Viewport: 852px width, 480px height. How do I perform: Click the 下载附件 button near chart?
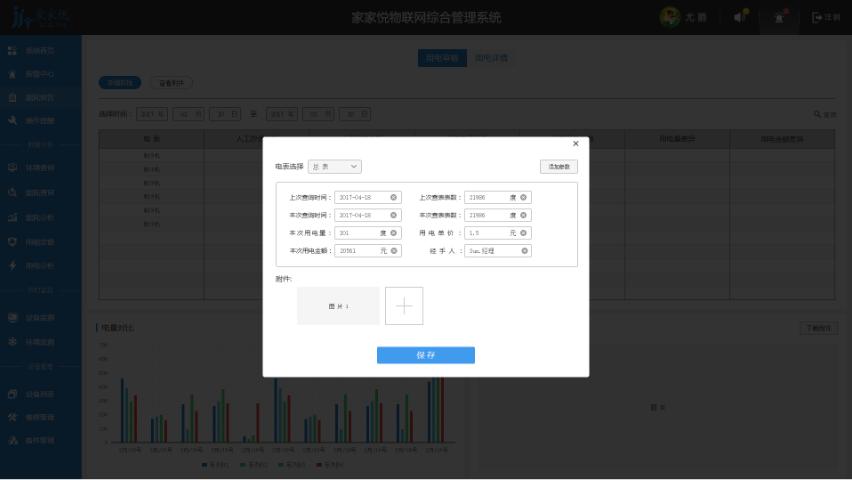coord(818,328)
